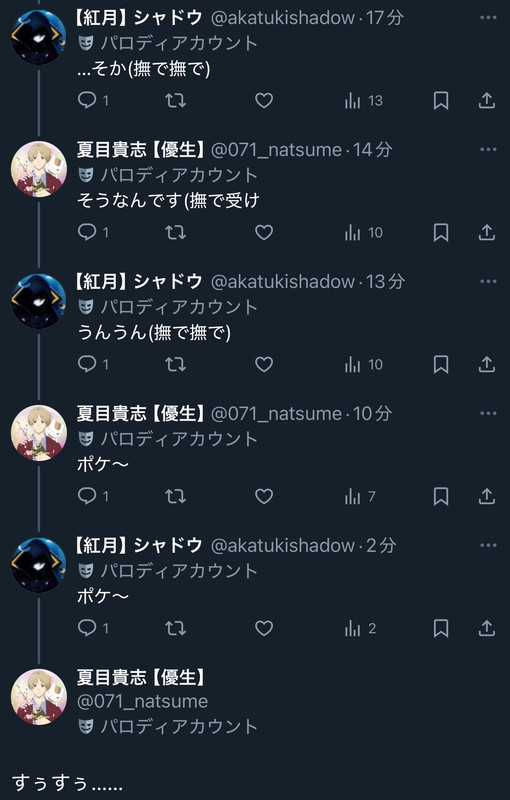Open @071_natsume handle on bottom post
This screenshot has height=800, width=510.
click(x=142, y=702)
